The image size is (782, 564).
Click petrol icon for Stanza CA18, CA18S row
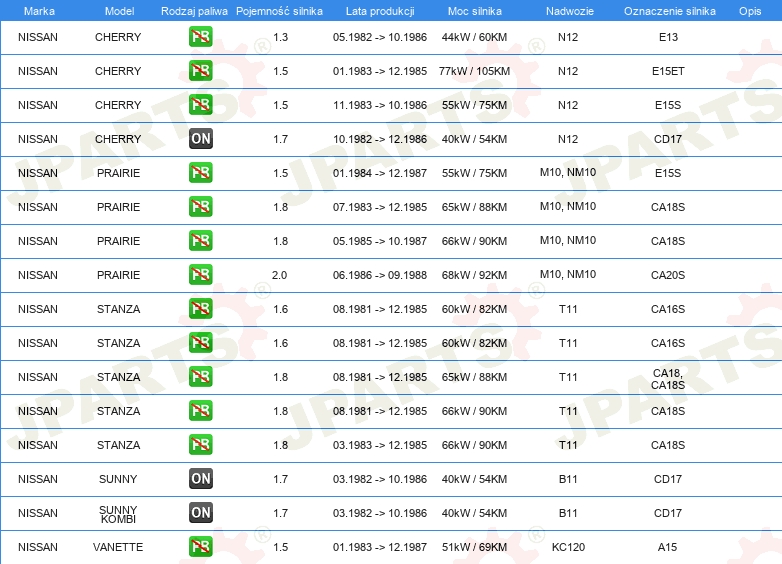(200, 376)
